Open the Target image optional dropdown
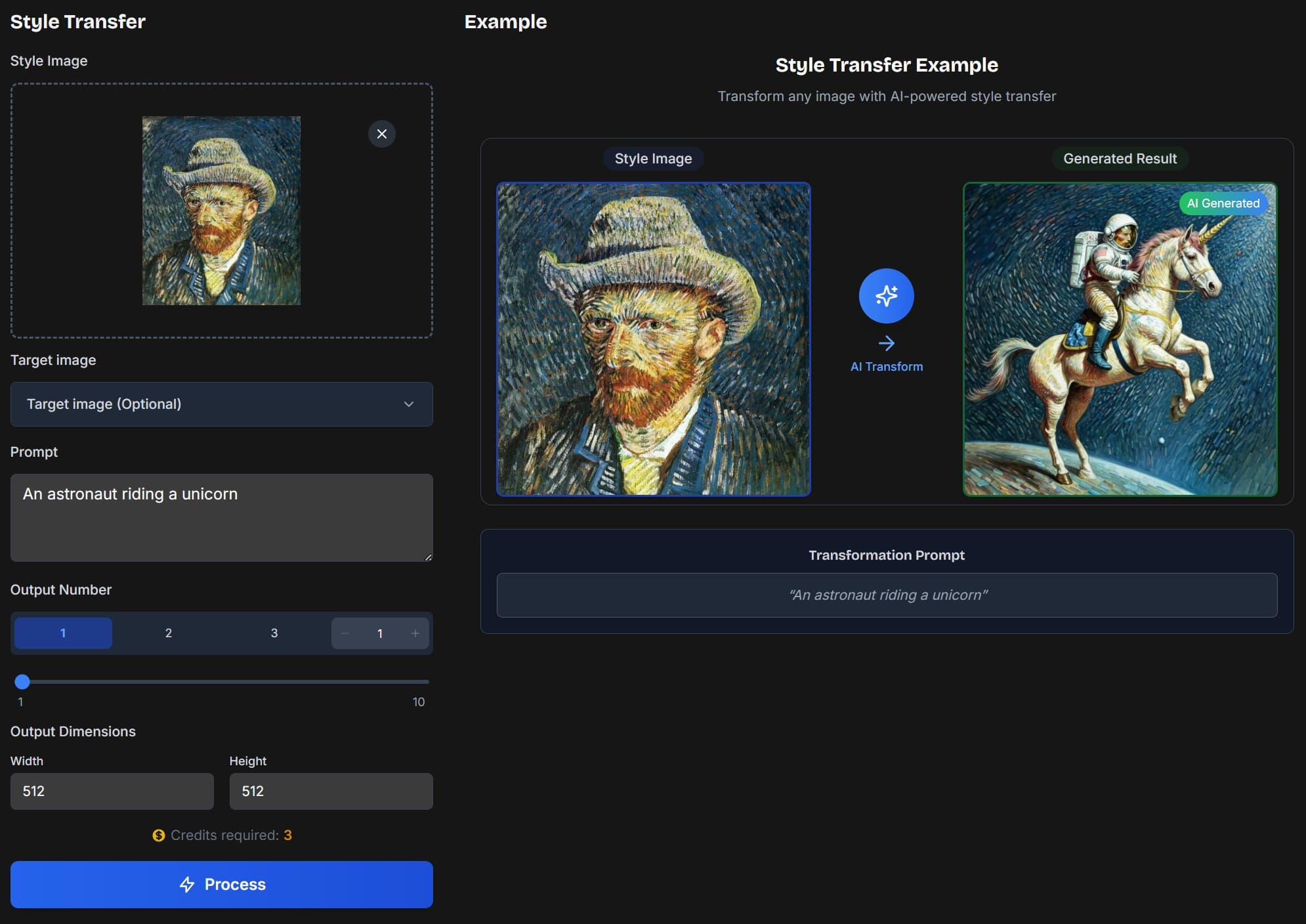The image size is (1306, 924). (x=221, y=404)
